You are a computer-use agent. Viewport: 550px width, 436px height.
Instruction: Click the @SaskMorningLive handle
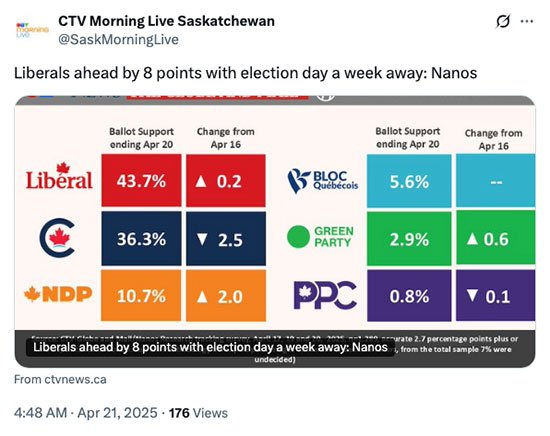pyautogui.click(x=118, y=39)
